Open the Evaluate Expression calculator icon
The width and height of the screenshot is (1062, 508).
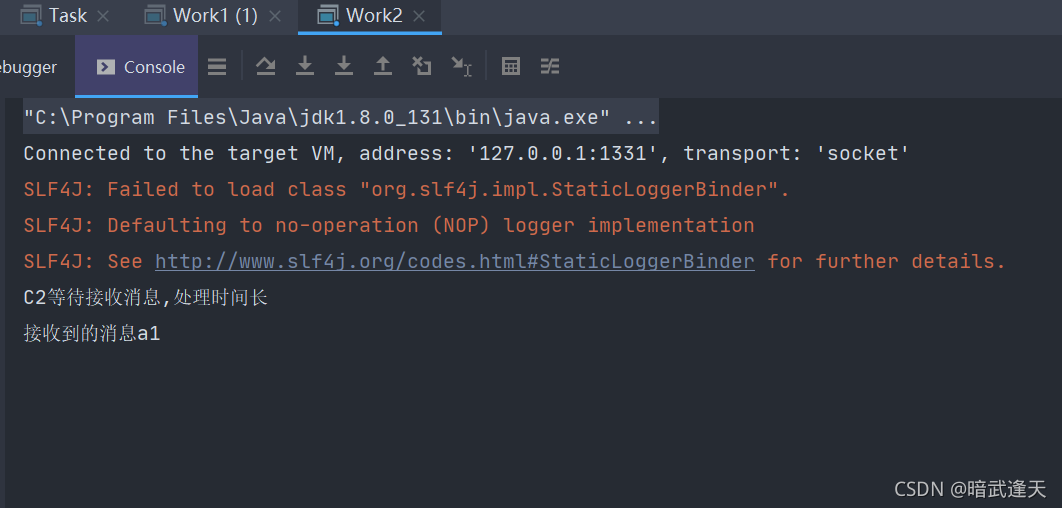pyautogui.click(x=511, y=66)
